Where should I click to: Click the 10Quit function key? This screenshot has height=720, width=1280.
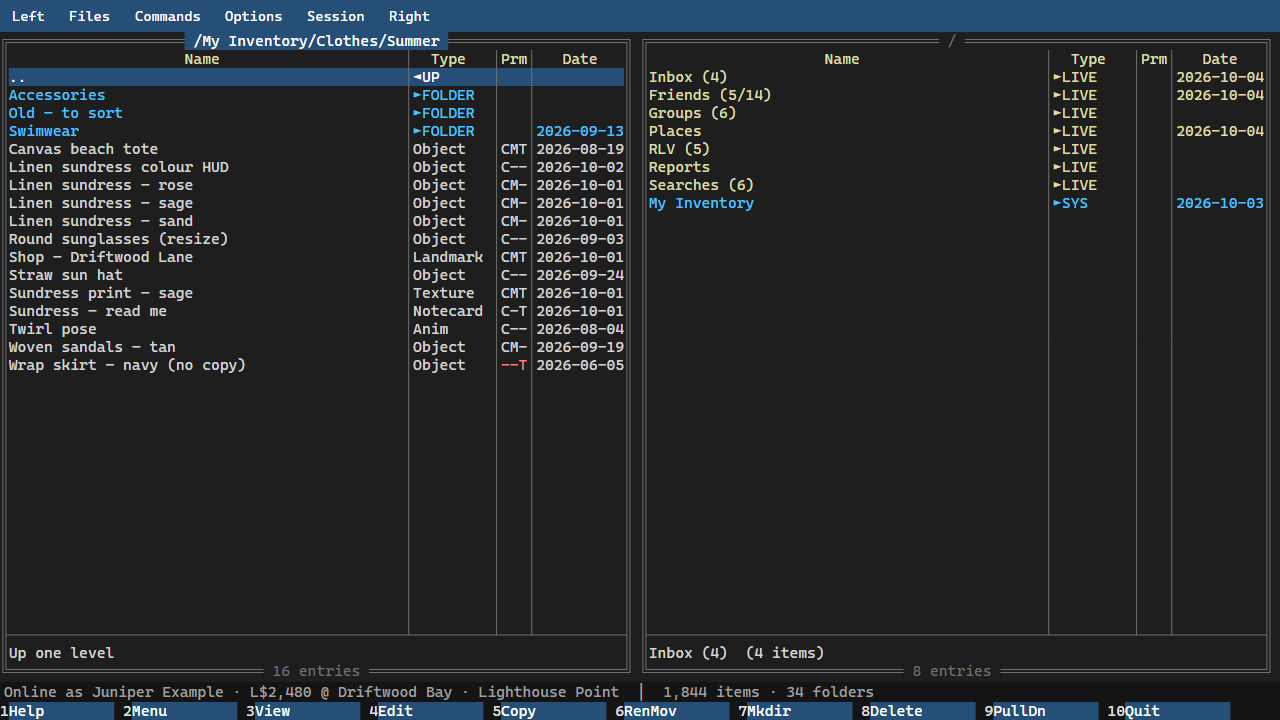click(x=1168, y=711)
